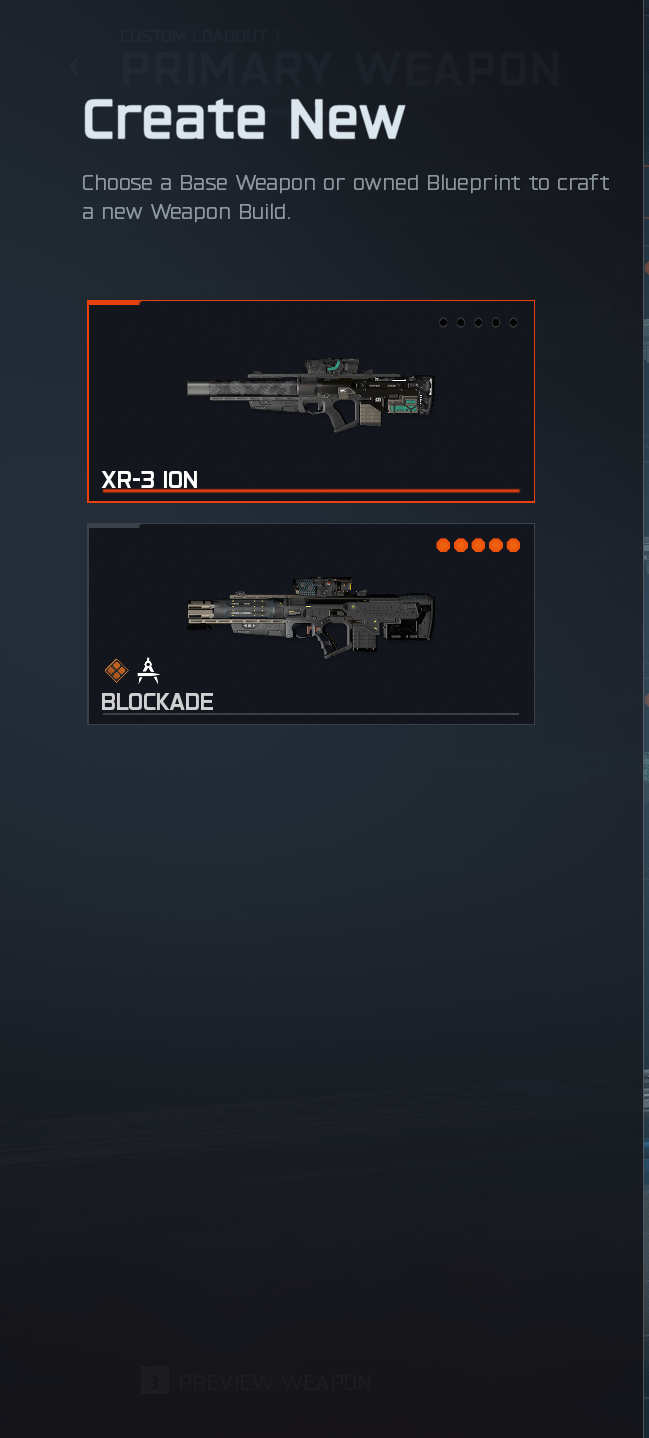Screen dimensions: 649x1438
Task: Click the PREVIEW WEAPON button
Action: click(256, 1382)
